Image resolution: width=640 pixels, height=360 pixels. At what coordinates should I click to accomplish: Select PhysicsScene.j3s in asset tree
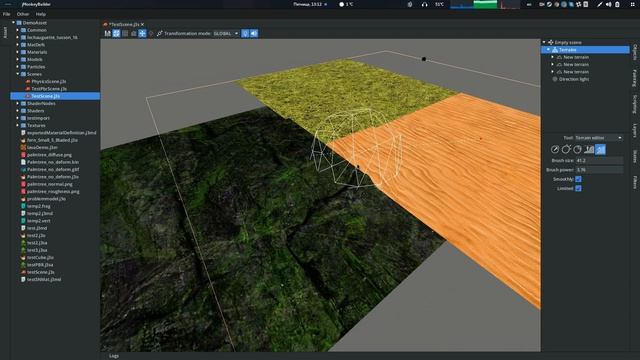[x=46, y=82]
